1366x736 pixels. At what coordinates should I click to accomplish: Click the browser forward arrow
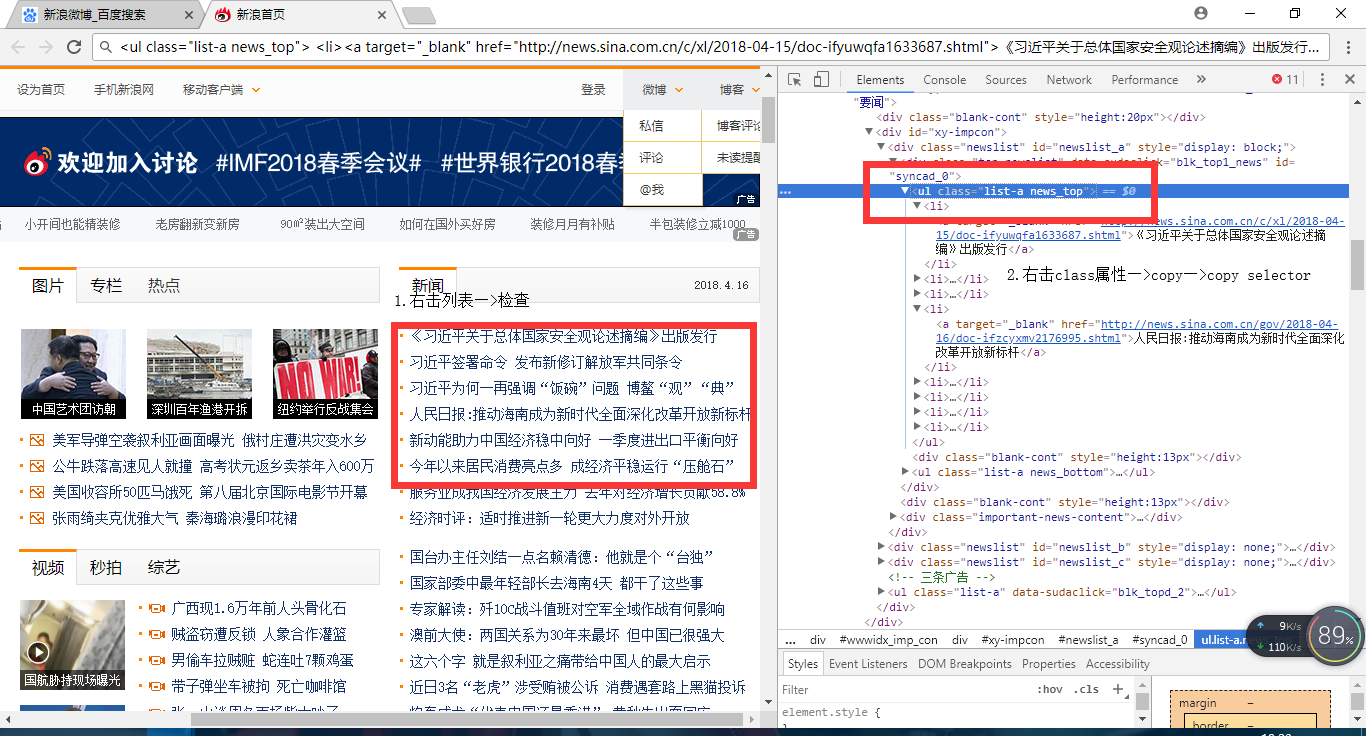pyautogui.click(x=46, y=47)
